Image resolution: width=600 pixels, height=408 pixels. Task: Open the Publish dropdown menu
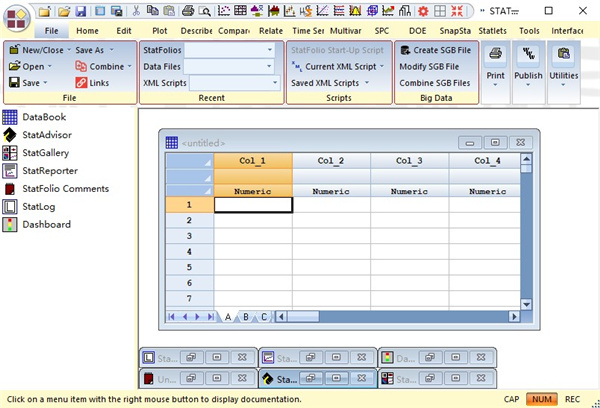click(x=527, y=84)
